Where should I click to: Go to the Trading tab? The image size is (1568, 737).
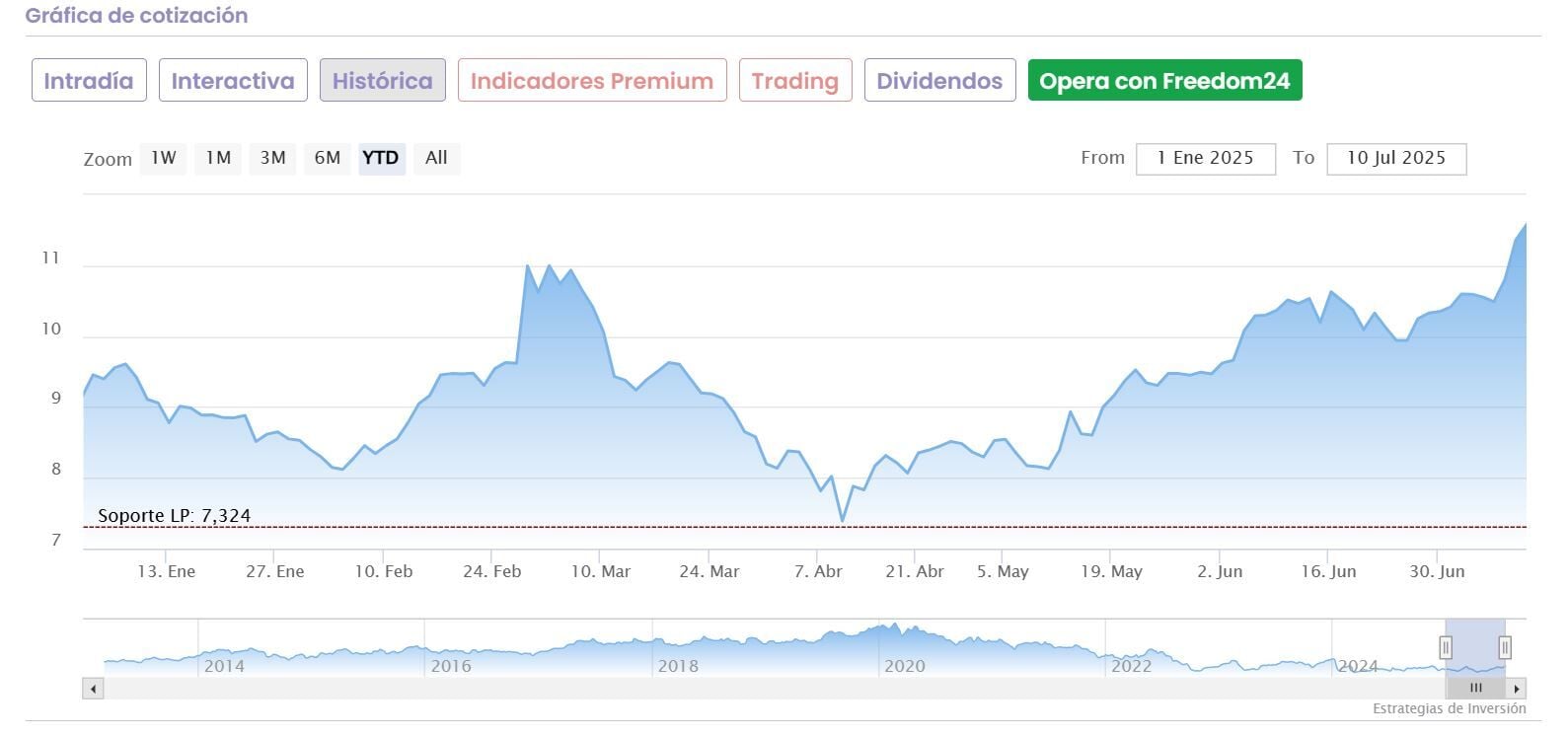pos(795,81)
